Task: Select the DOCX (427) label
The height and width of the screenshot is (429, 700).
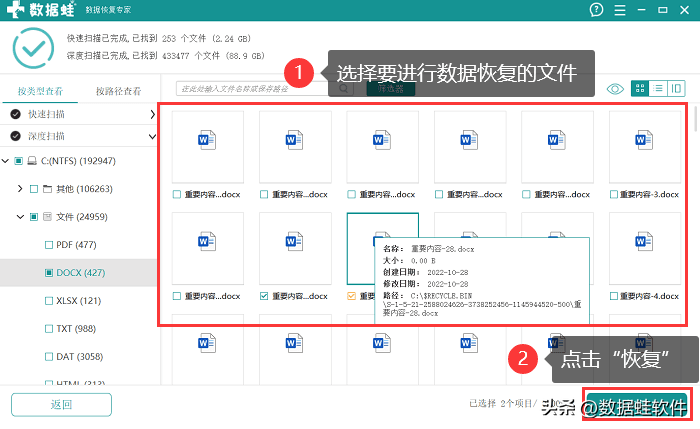Action: point(80,273)
